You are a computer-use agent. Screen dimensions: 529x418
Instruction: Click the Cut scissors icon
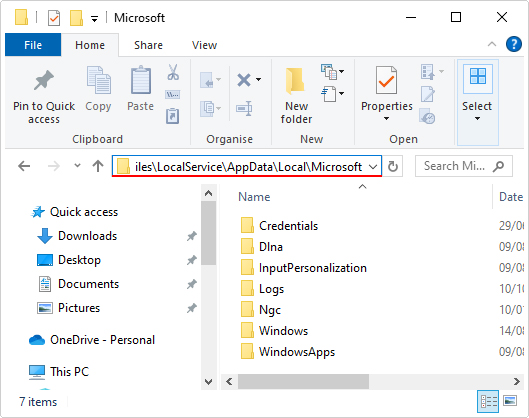(173, 72)
